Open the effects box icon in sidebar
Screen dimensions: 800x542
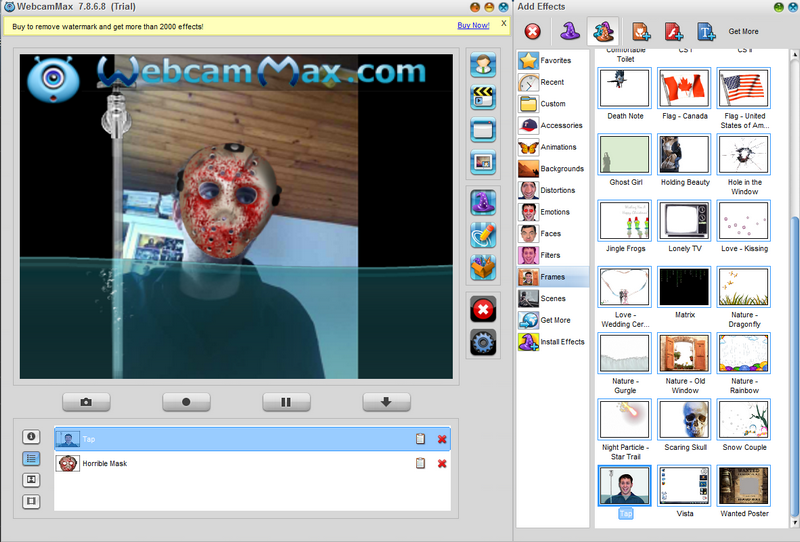483,267
